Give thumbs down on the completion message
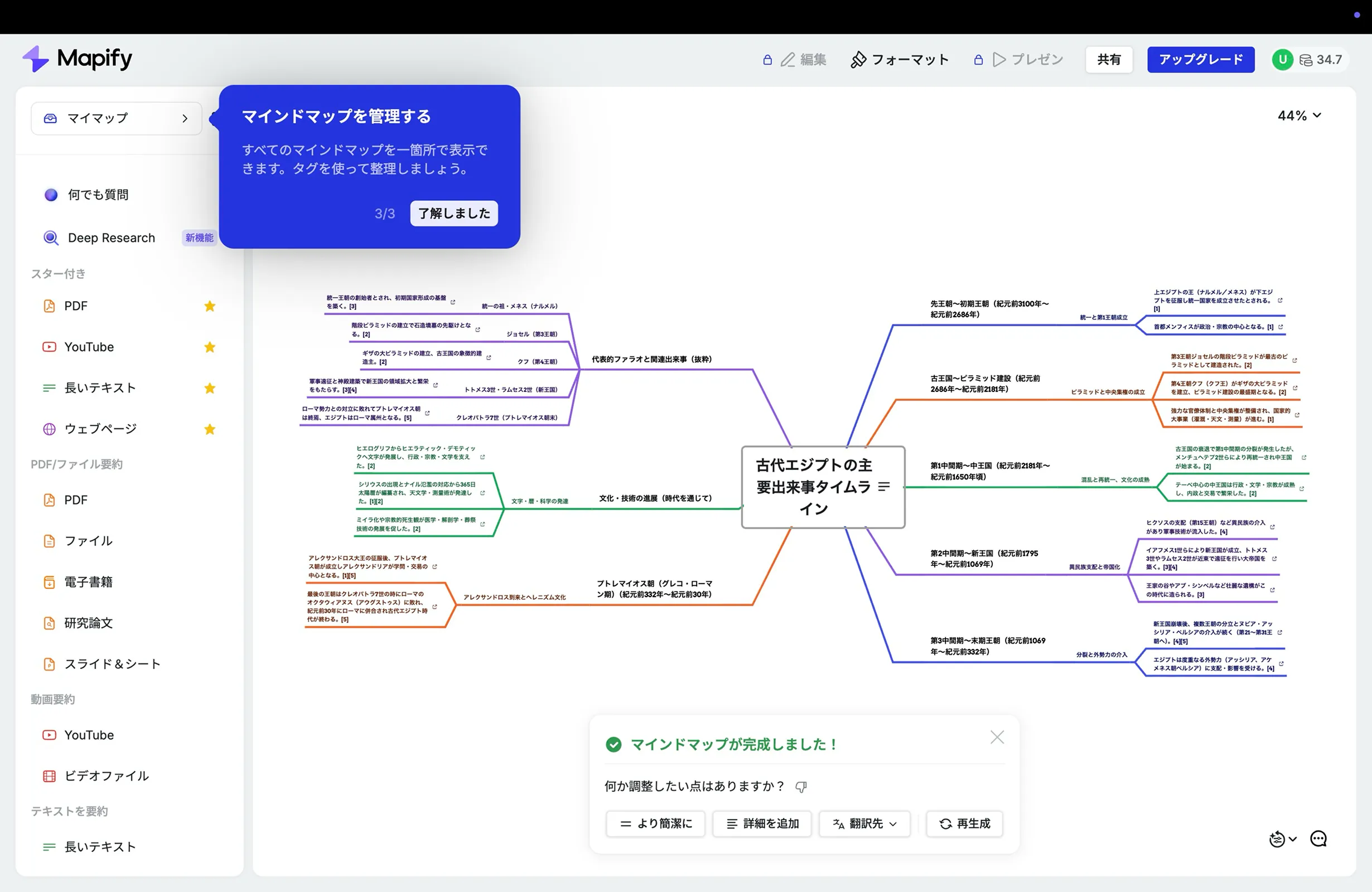1372x892 pixels. point(802,786)
